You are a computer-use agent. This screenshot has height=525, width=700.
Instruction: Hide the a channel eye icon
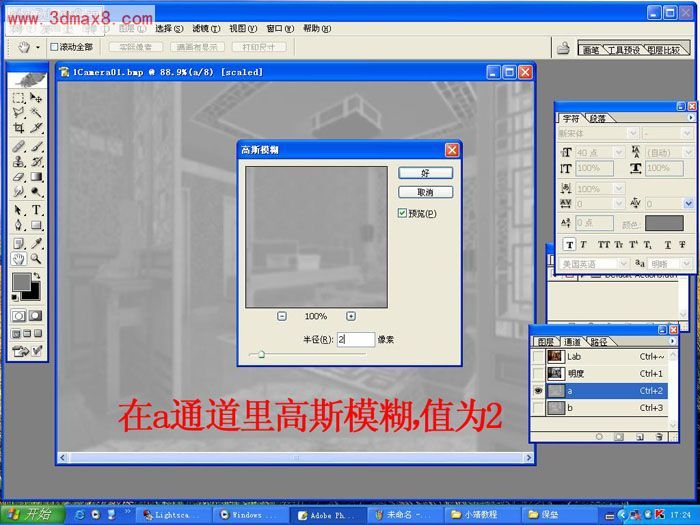click(x=539, y=391)
